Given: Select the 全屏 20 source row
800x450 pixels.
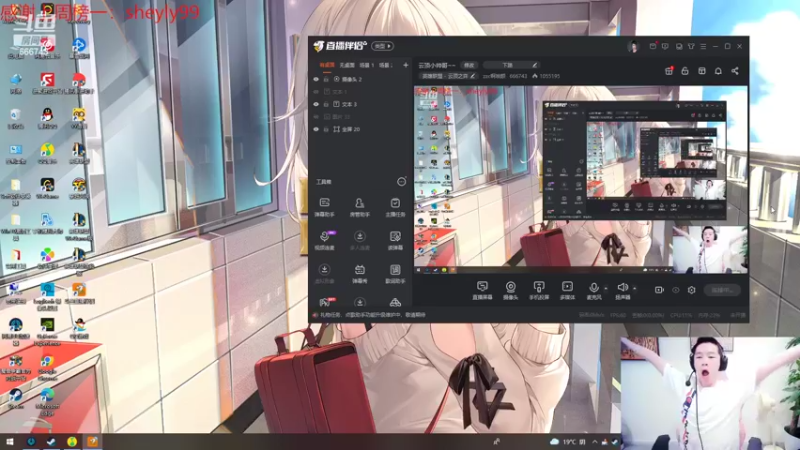Looking at the screenshot, I should (x=360, y=129).
